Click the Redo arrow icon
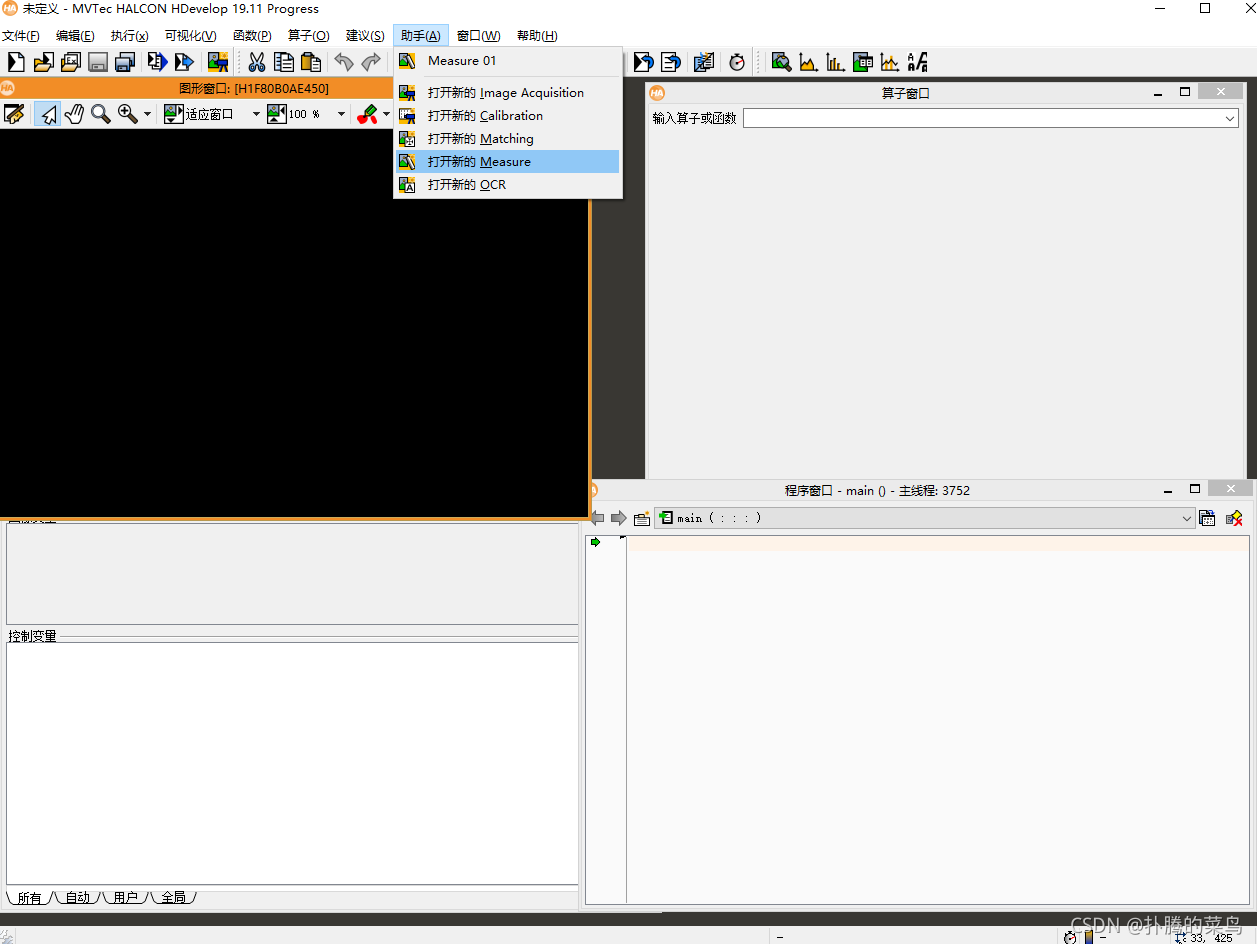Screen dimensions: 1257x944 point(371,62)
